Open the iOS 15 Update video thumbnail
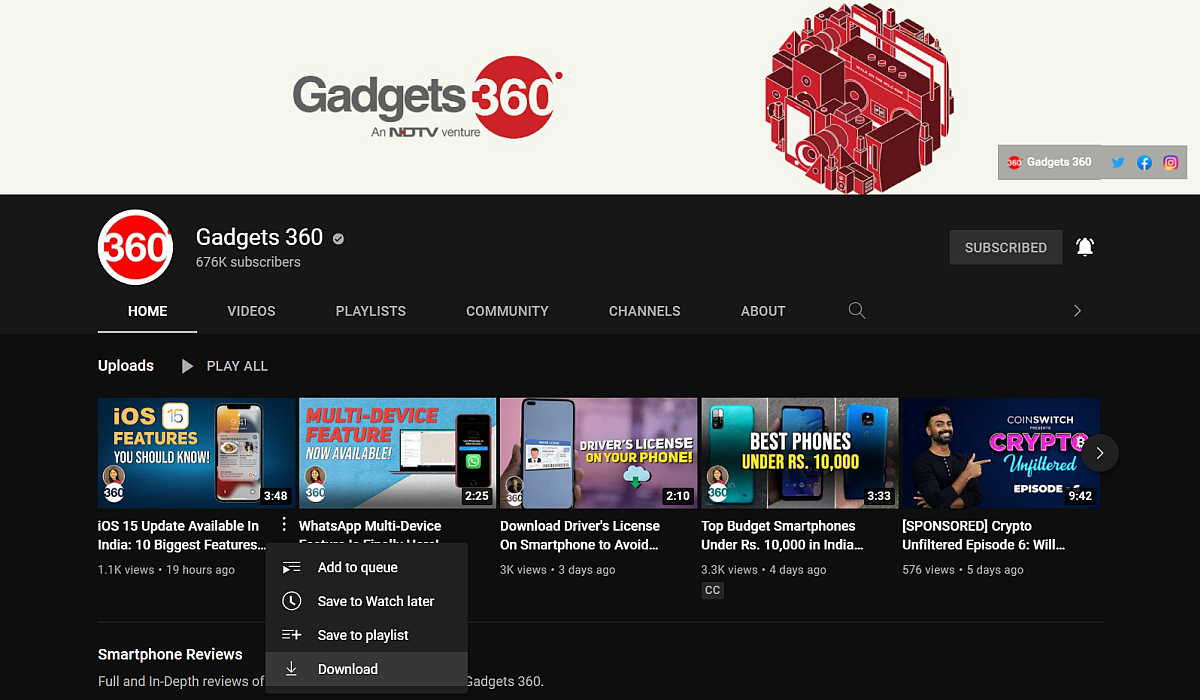The image size is (1200, 700). point(196,452)
